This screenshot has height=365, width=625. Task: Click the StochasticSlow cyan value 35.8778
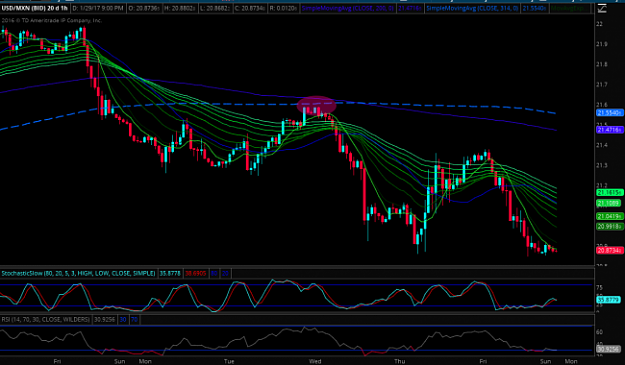click(170, 274)
